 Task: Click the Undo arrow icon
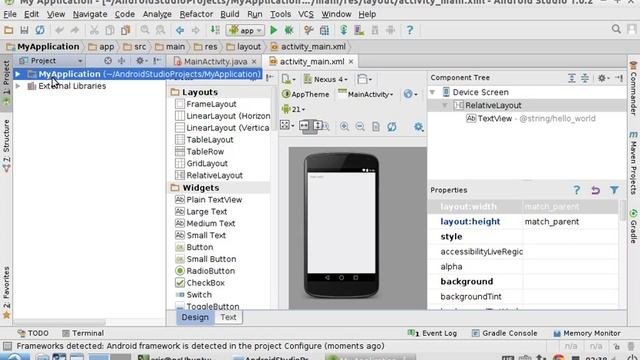click(60, 30)
